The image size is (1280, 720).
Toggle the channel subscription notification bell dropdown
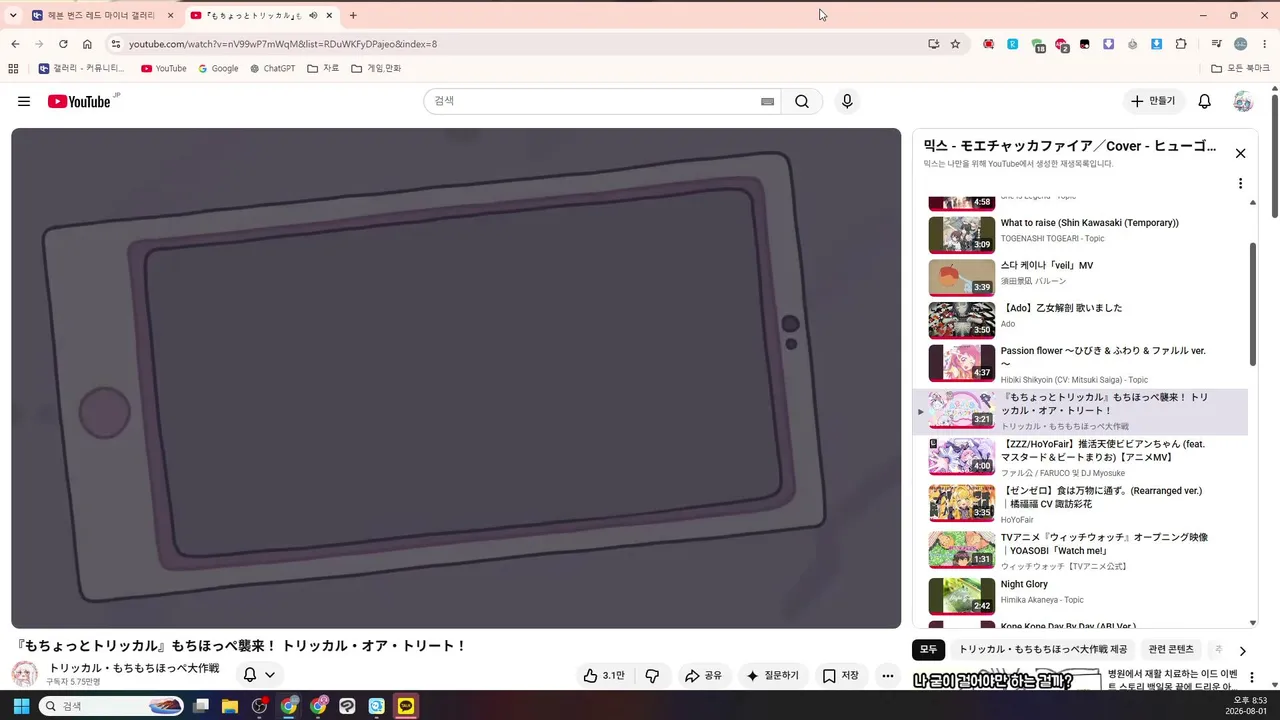coord(259,675)
